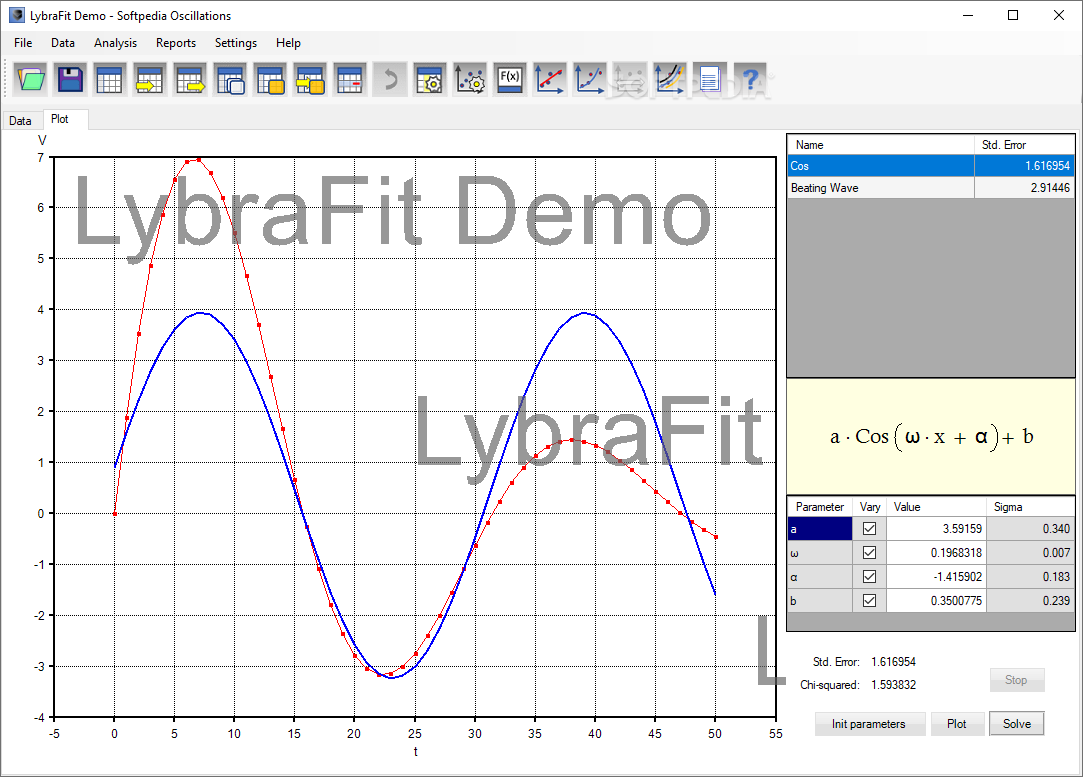
Task: Click the report document icon
Action: [x=709, y=79]
